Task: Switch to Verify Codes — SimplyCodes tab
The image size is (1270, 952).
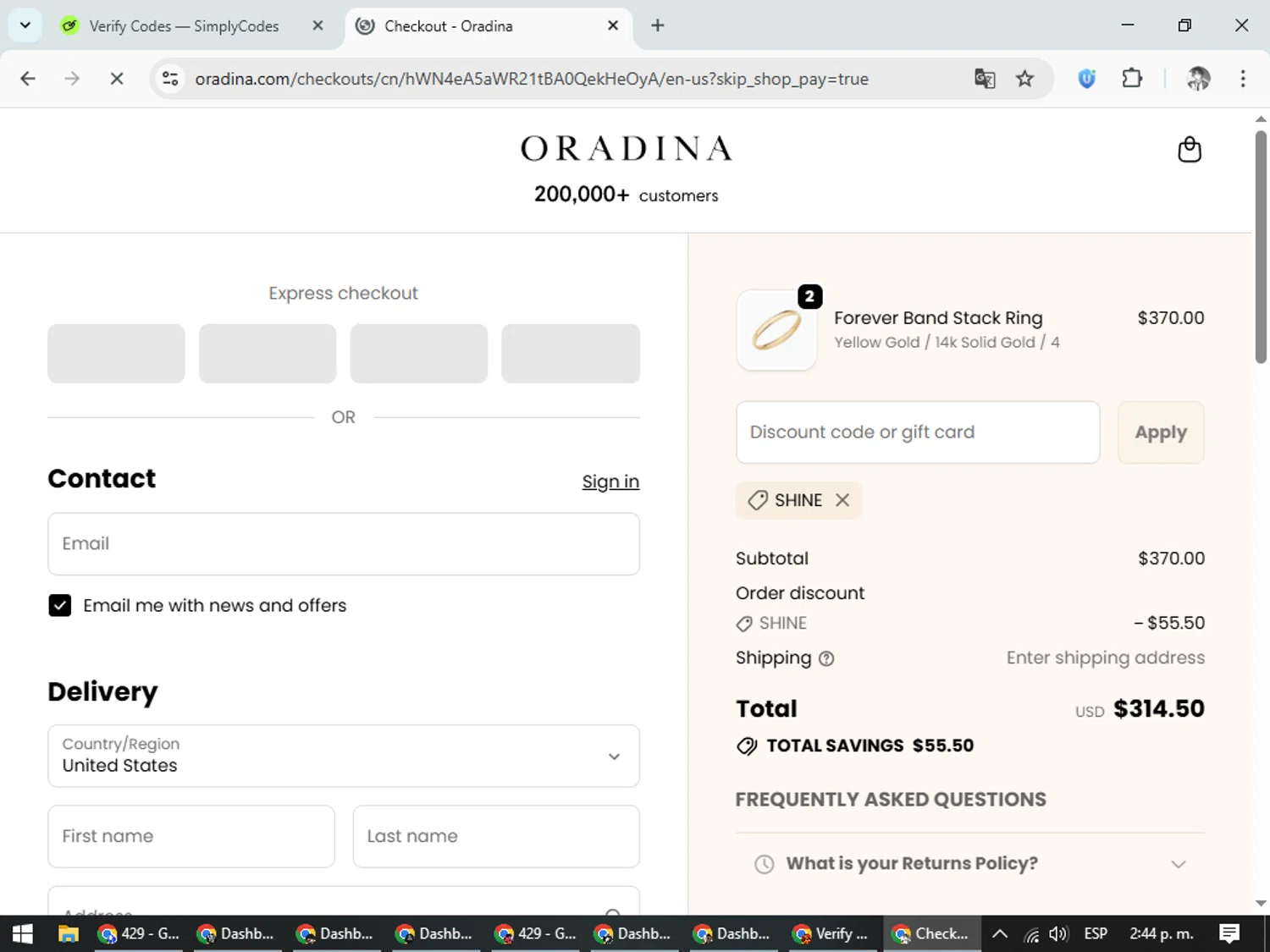Action: coord(185,26)
